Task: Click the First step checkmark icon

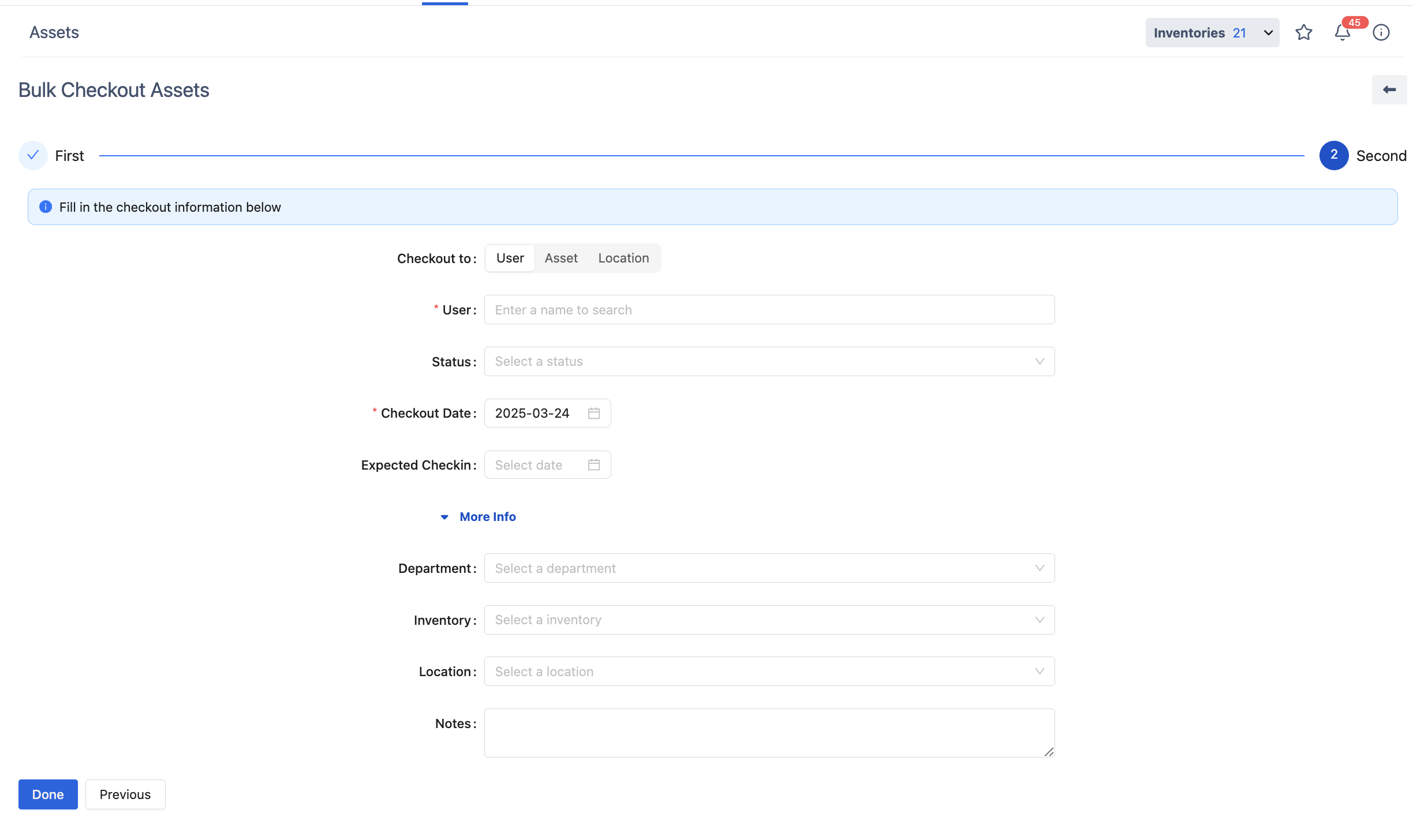Action: pos(33,155)
